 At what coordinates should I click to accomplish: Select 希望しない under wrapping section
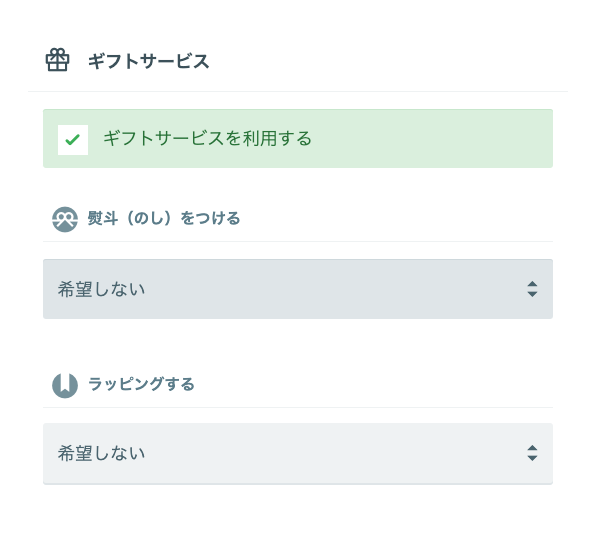(x=102, y=453)
